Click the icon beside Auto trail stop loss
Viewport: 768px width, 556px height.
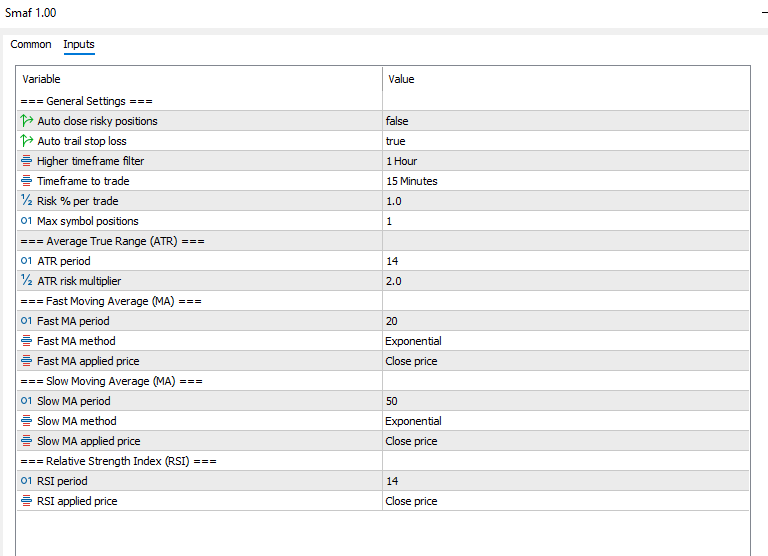26,141
